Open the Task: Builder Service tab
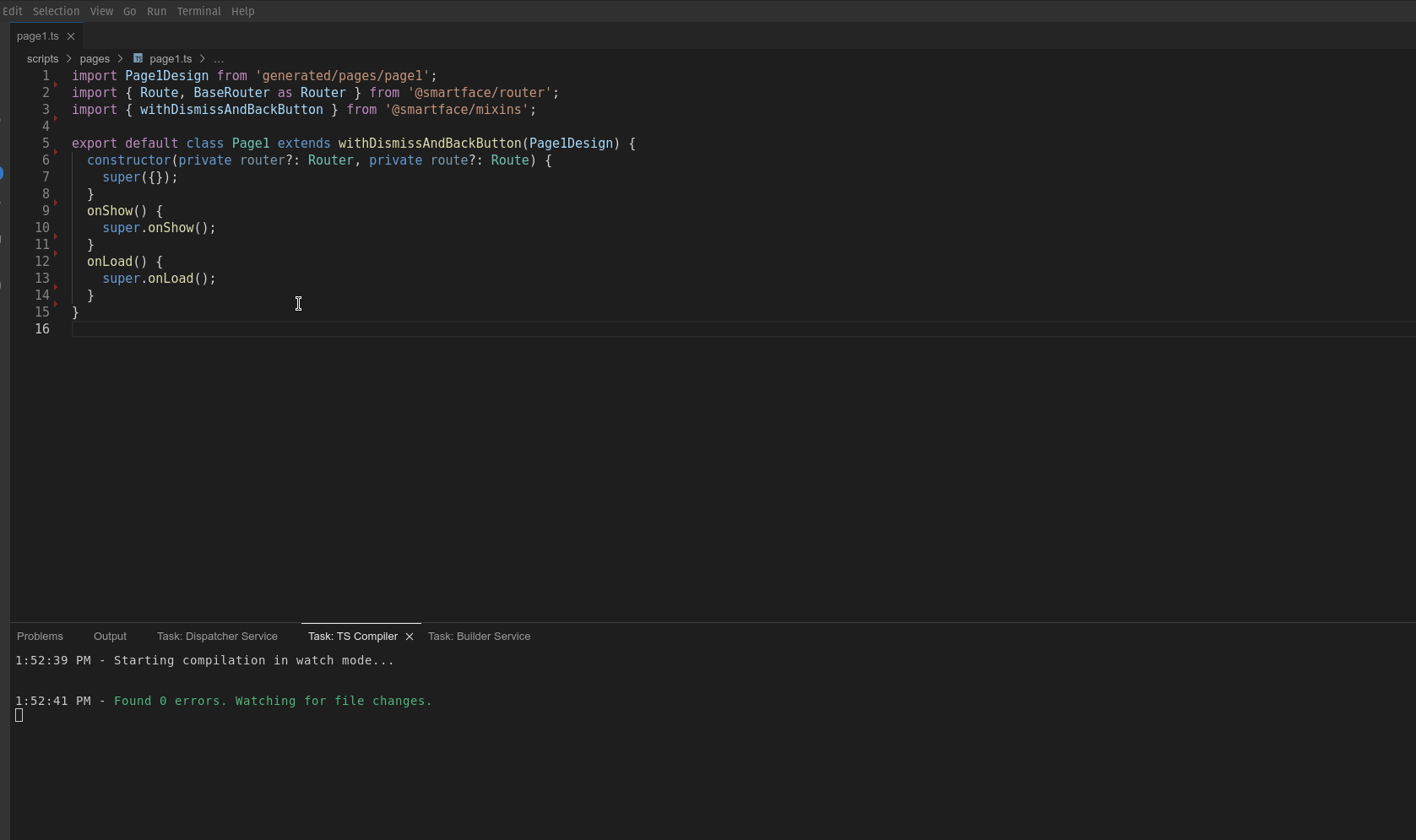Viewport: 1416px width, 840px height. point(479,637)
